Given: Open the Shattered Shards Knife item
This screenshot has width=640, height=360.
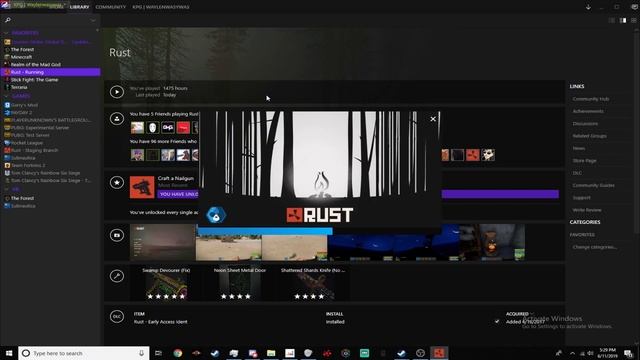Looking at the screenshot, I should 313,283.
